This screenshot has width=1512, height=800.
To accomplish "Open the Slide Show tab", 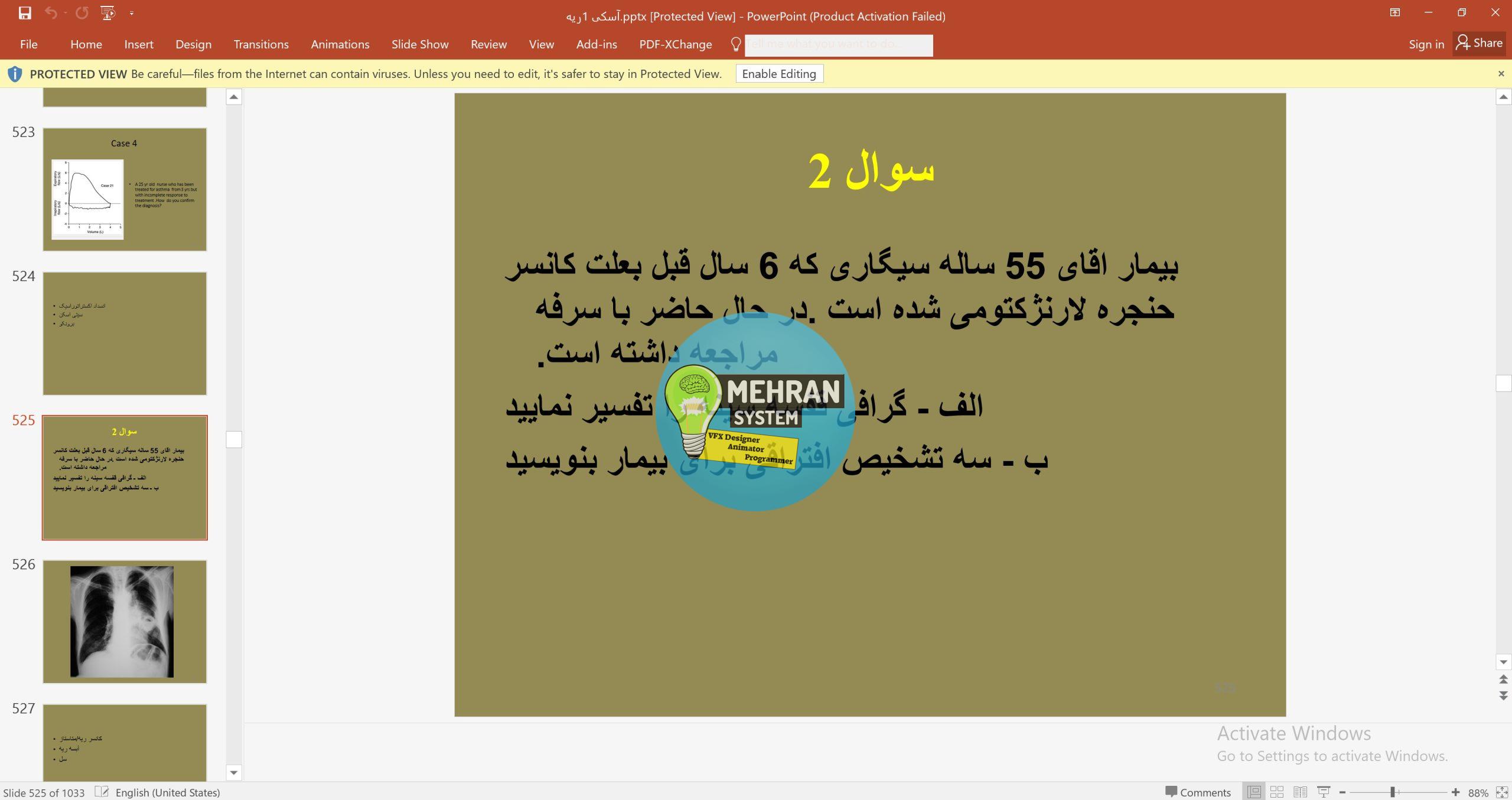I will point(420,44).
